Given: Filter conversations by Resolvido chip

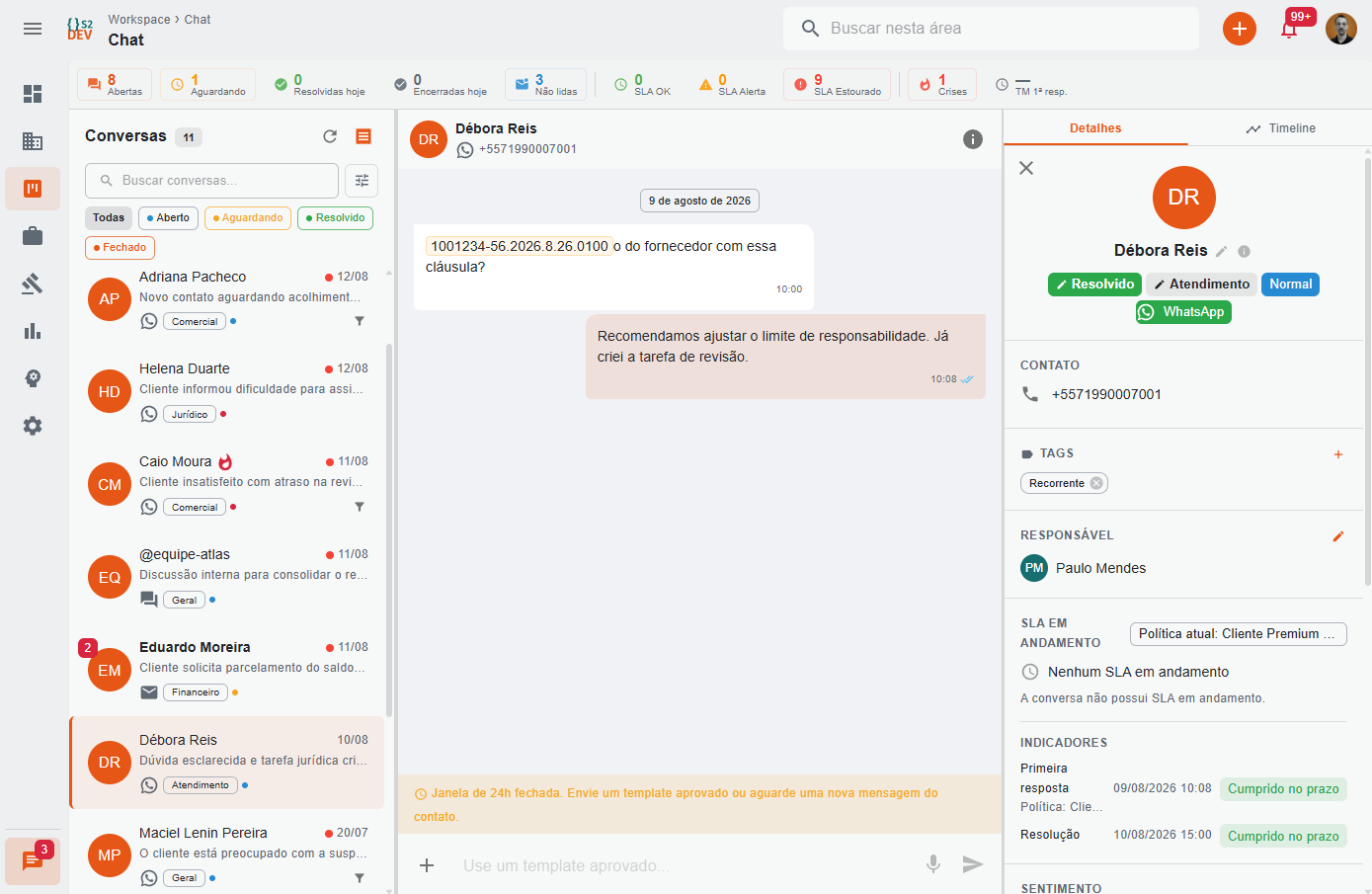Looking at the screenshot, I should 335,218.
